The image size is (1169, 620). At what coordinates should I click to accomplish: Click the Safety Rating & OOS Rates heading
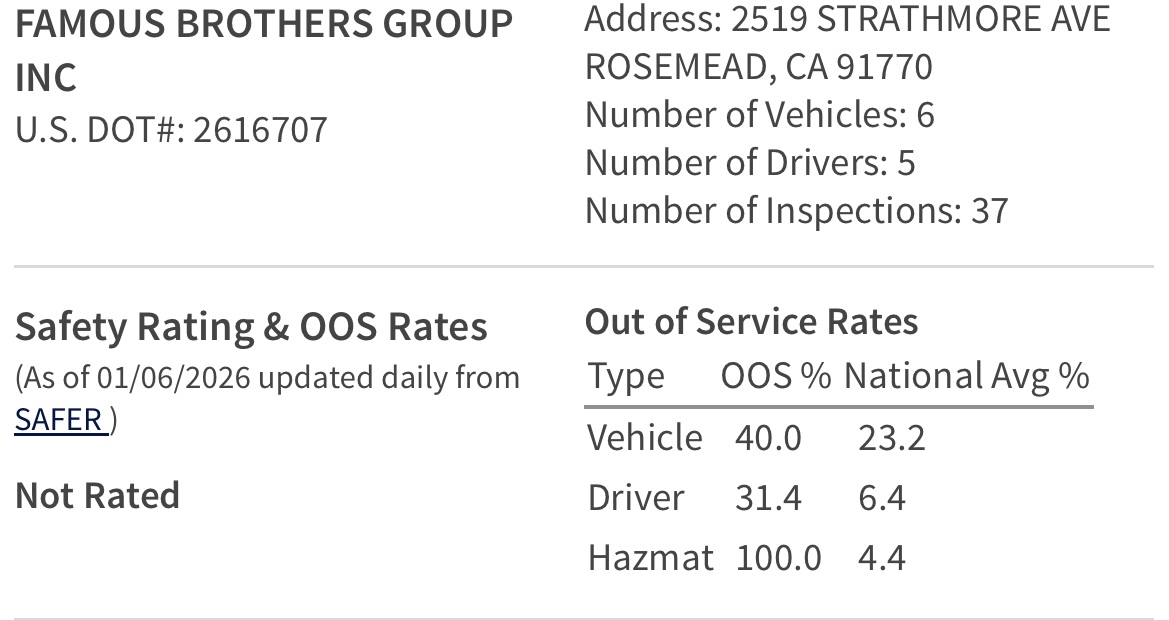(251, 327)
